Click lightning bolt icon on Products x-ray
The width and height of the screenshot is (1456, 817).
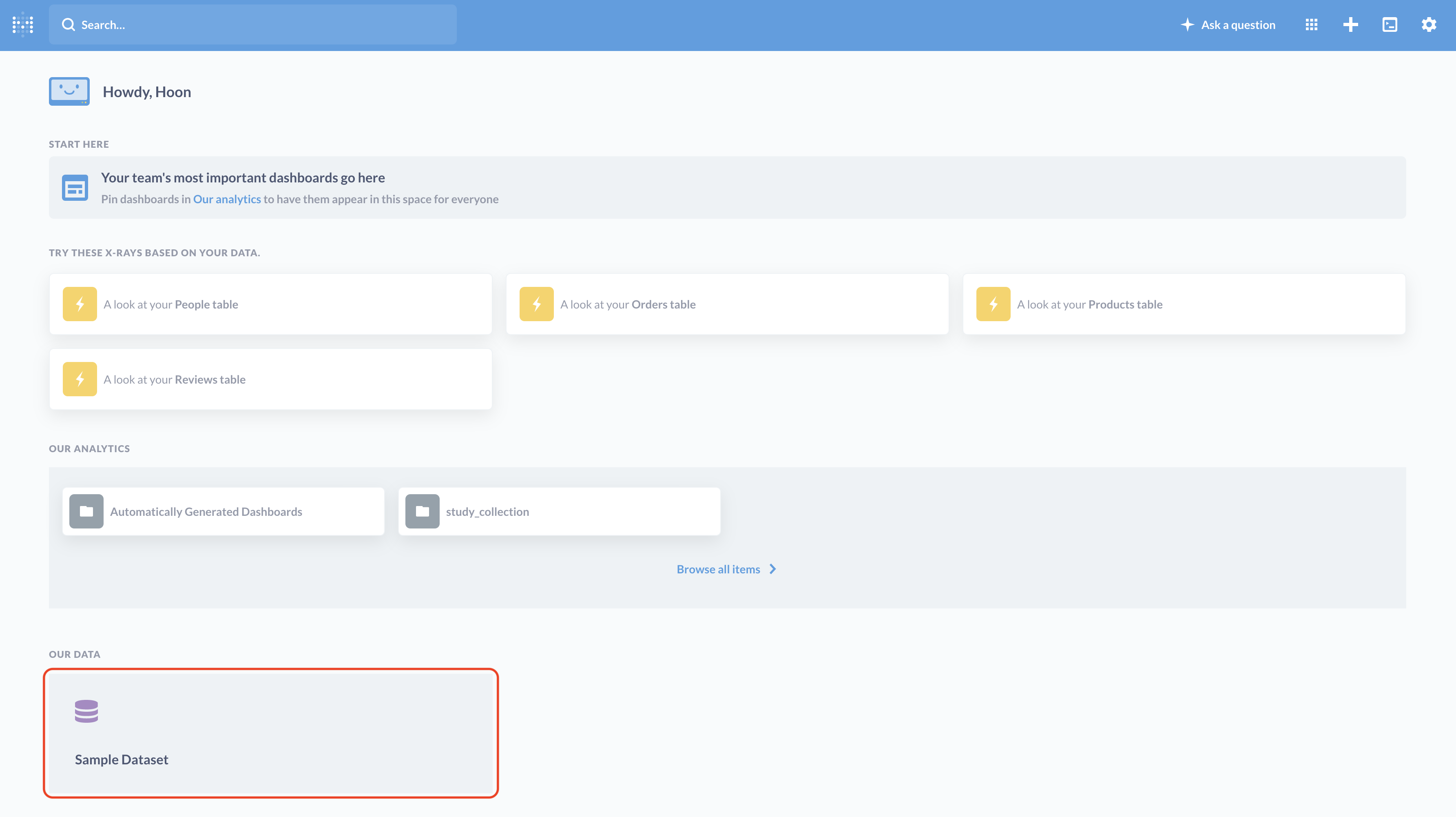click(993, 304)
